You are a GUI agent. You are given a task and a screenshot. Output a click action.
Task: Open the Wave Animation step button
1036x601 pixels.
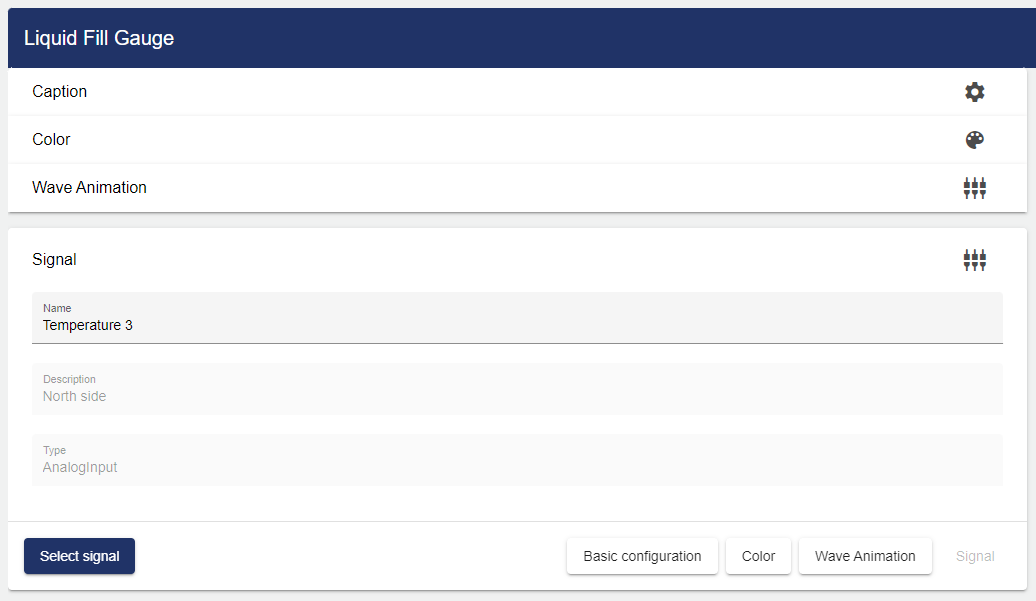(x=865, y=556)
